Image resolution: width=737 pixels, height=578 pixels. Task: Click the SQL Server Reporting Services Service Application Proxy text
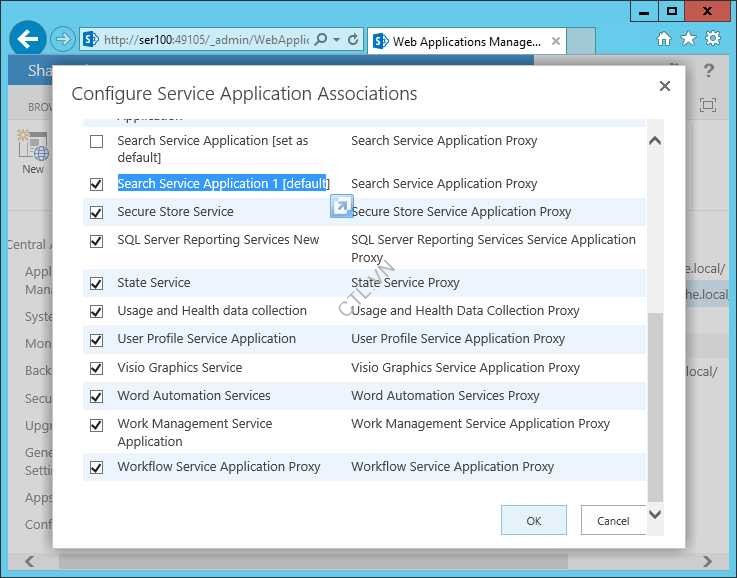click(x=493, y=249)
